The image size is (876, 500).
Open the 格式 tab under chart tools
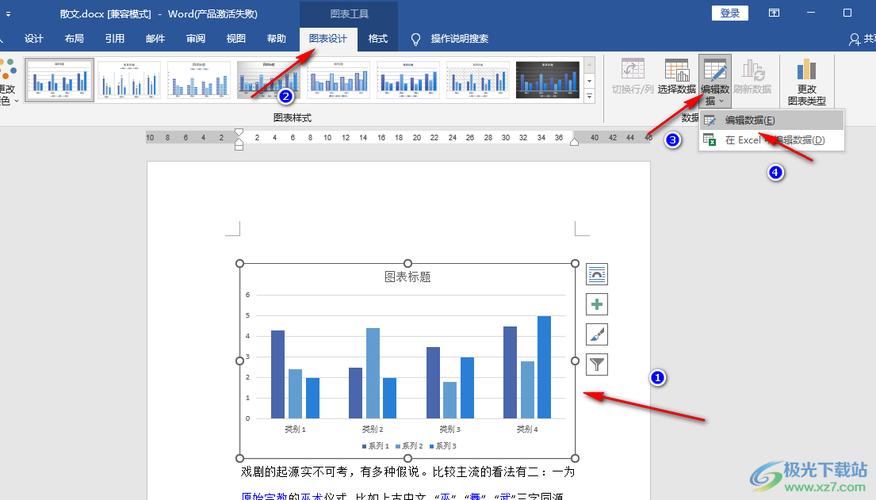(x=378, y=39)
